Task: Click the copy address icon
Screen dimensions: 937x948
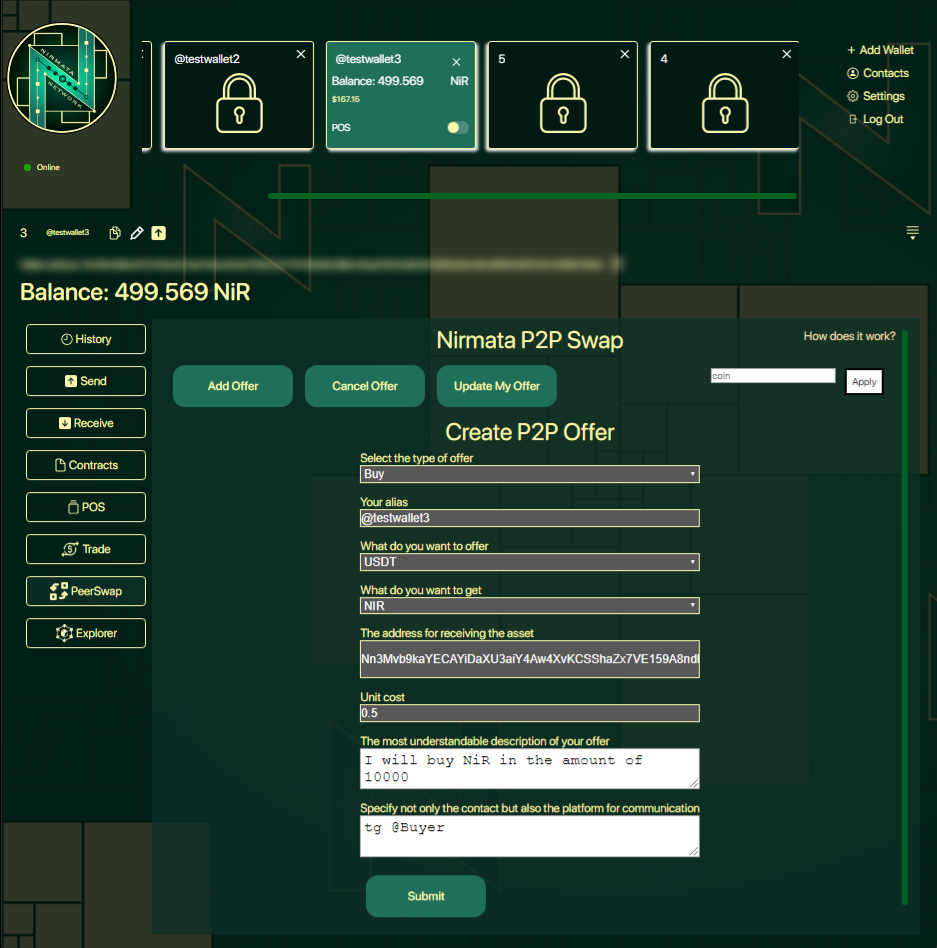Action: (x=115, y=233)
